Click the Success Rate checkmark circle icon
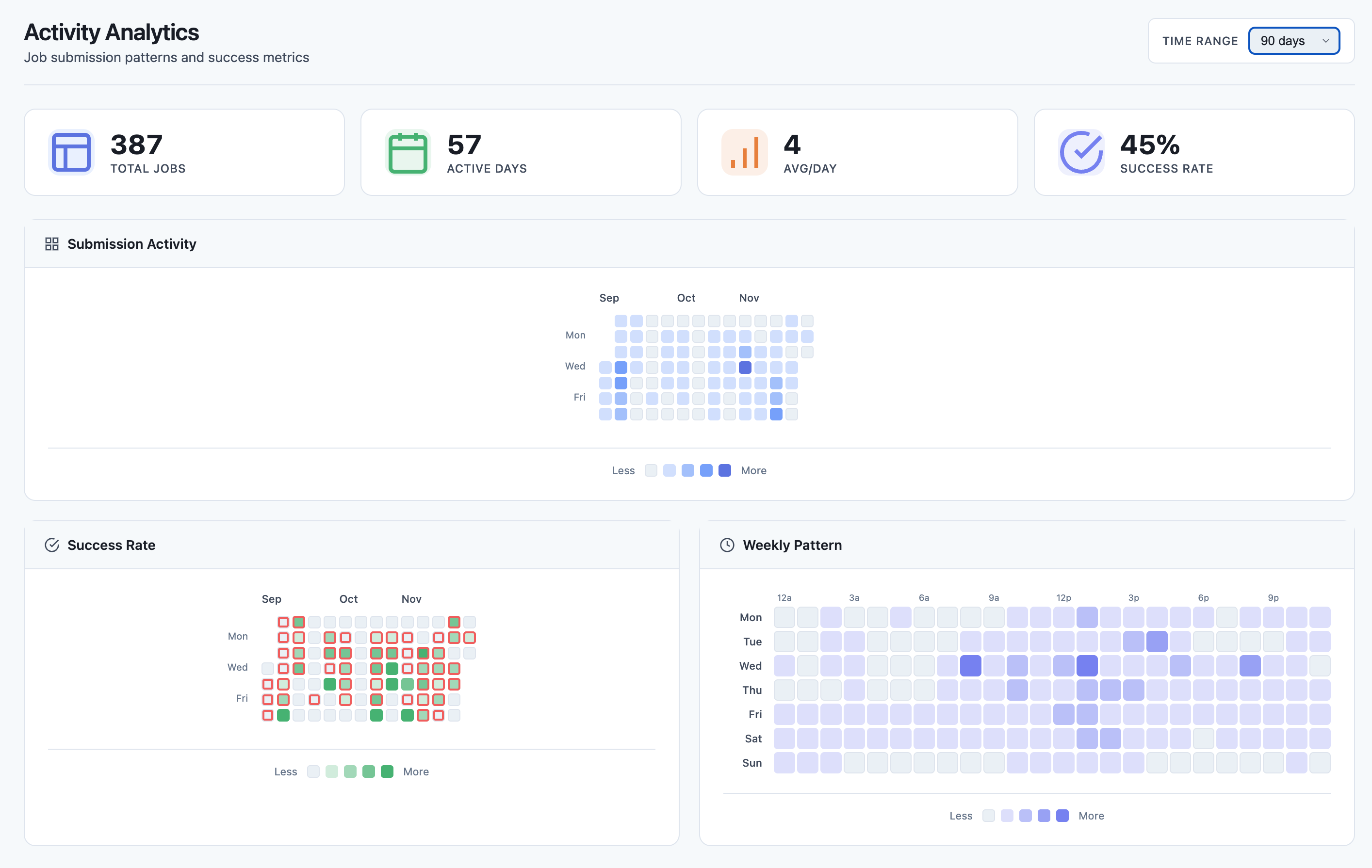 pyautogui.click(x=1081, y=152)
